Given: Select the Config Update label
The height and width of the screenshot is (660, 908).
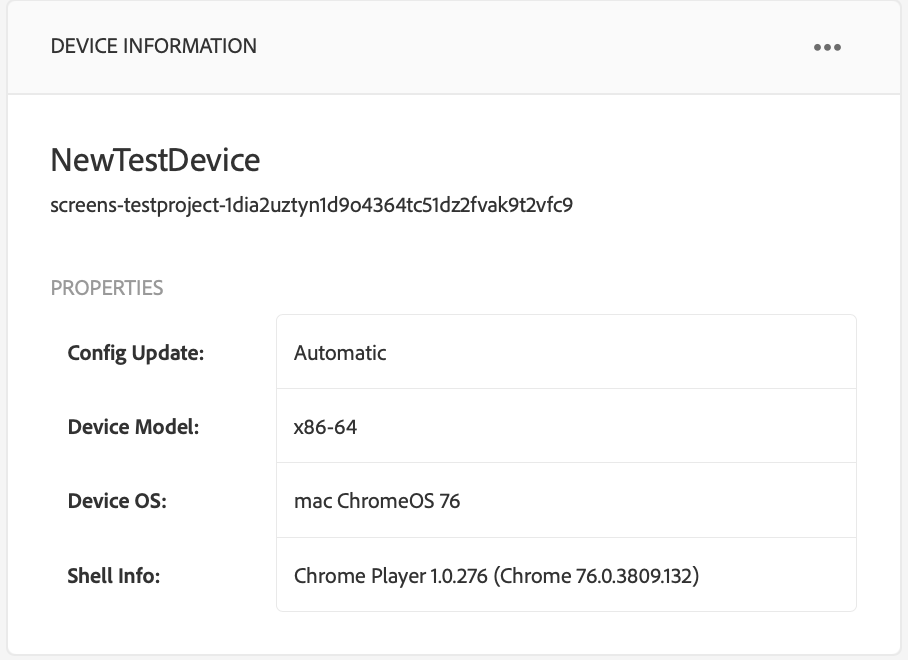Looking at the screenshot, I should [135, 352].
